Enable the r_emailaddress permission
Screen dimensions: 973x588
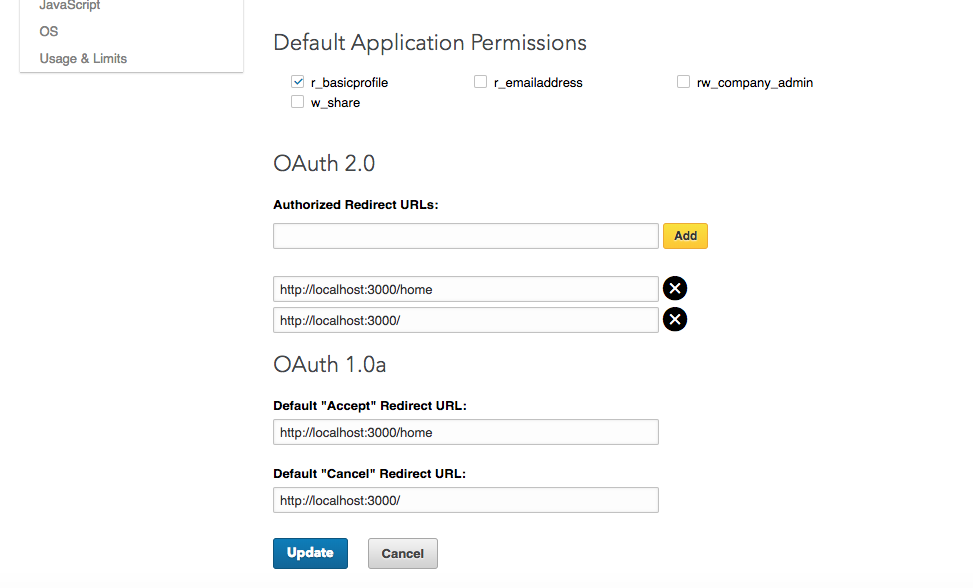[x=481, y=82]
